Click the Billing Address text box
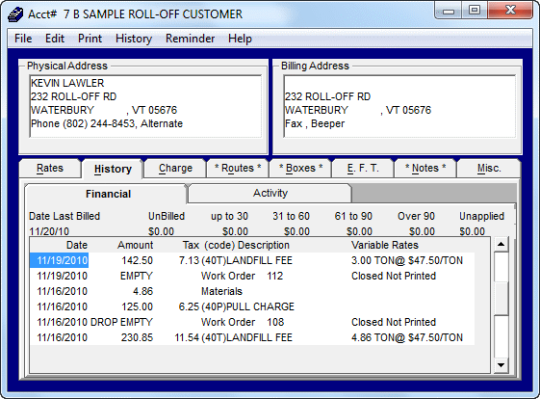The width and height of the screenshot is (540, 399). point(399,106)
